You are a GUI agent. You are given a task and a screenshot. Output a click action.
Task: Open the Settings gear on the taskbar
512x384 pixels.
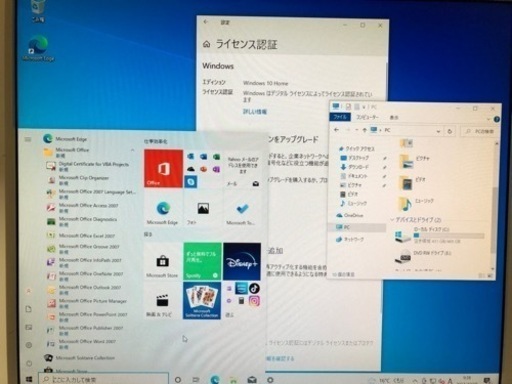tap(270, 380)
